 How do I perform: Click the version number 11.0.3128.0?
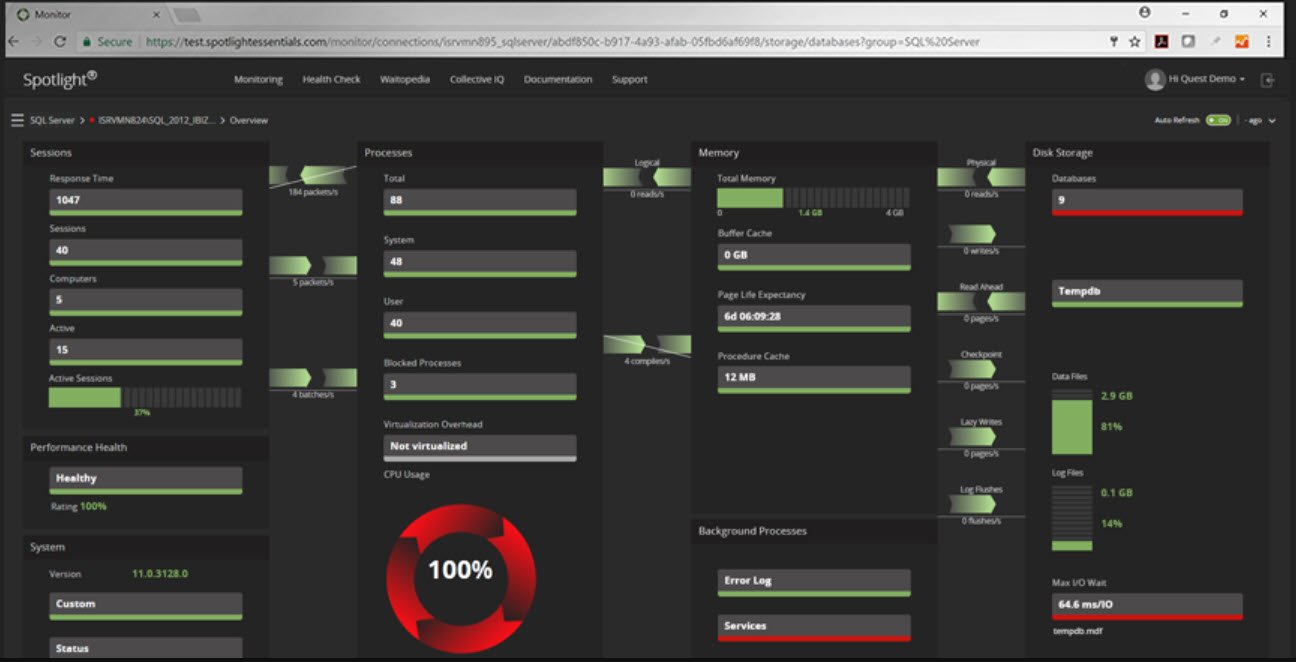(160, 574)
